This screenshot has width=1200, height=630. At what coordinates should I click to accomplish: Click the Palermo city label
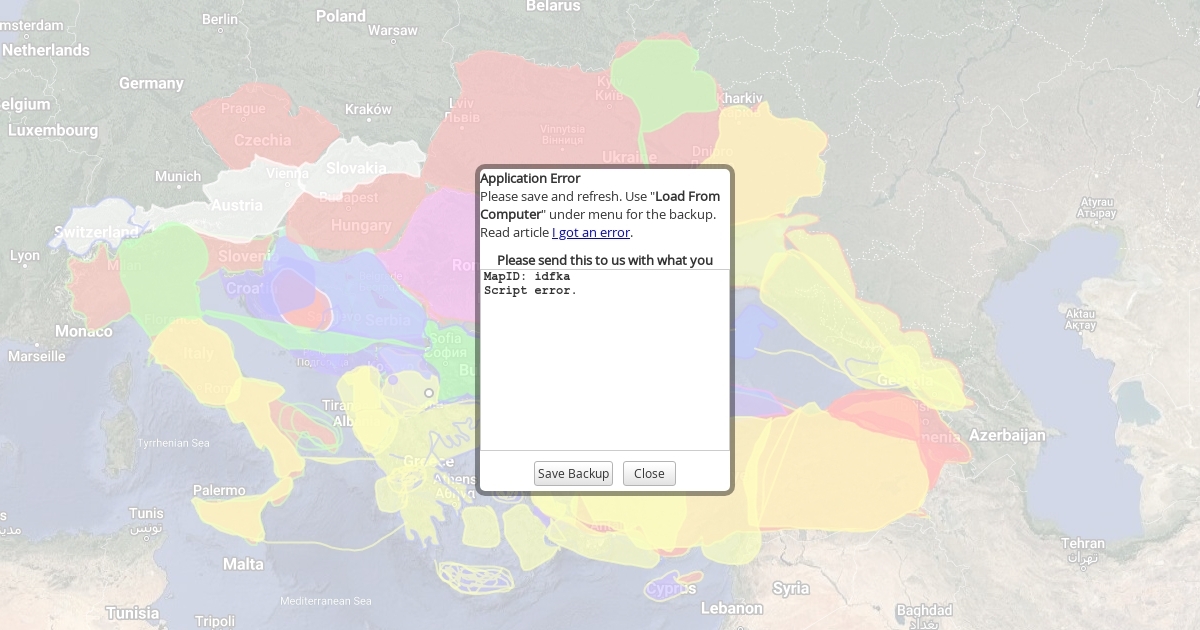click(219, 490)
